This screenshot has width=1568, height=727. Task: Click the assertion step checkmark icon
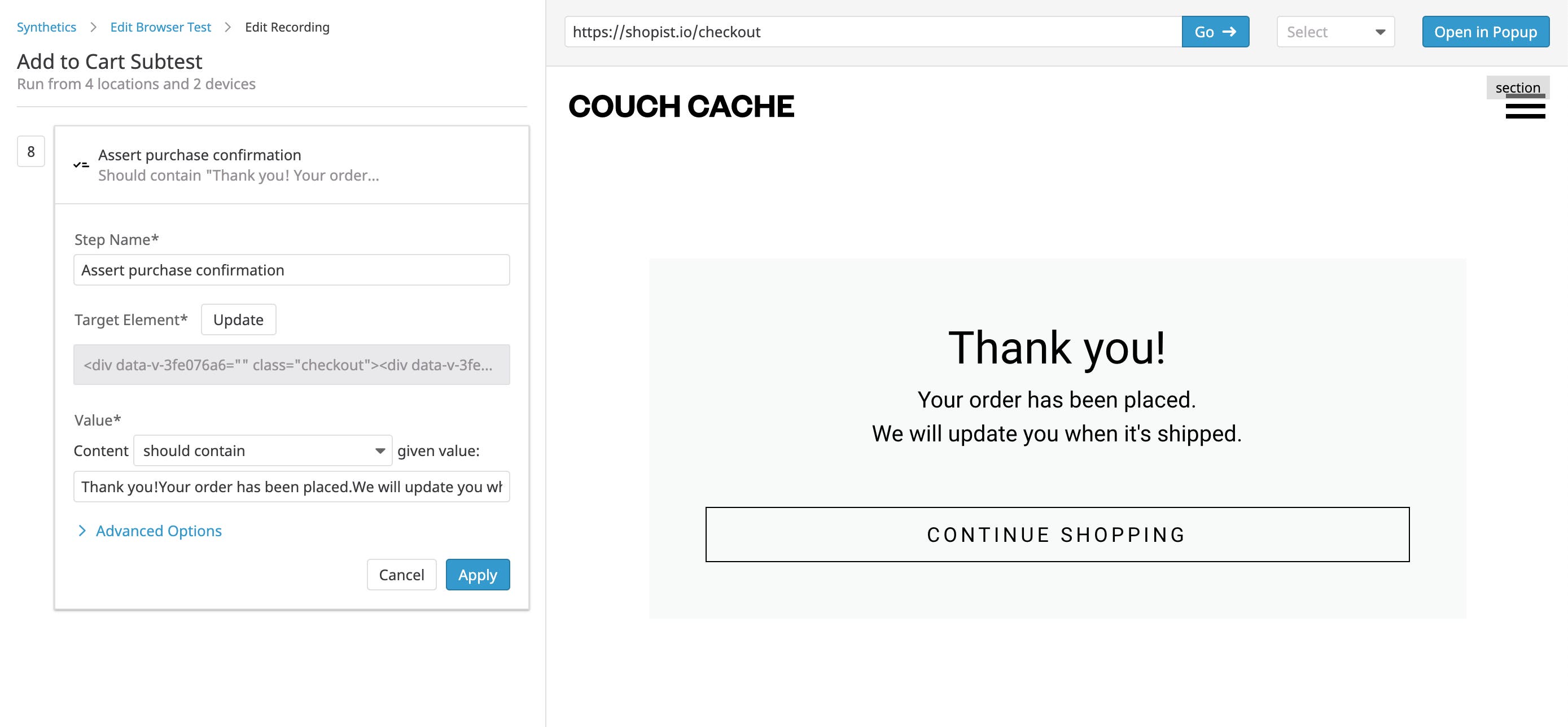[81, 165]
